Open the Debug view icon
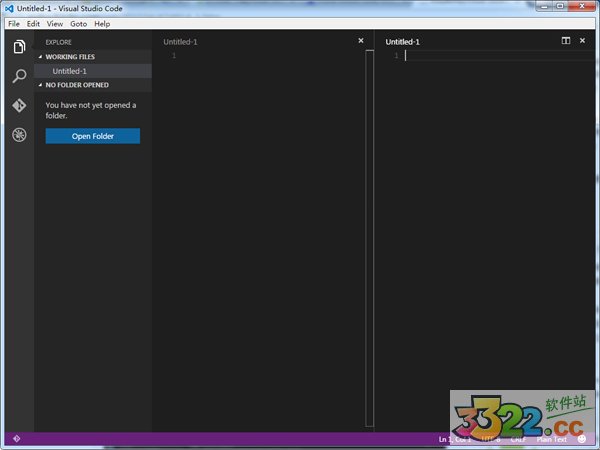This screenshot has width=600, height=450. pyautogui.click(x=19, y=135)
